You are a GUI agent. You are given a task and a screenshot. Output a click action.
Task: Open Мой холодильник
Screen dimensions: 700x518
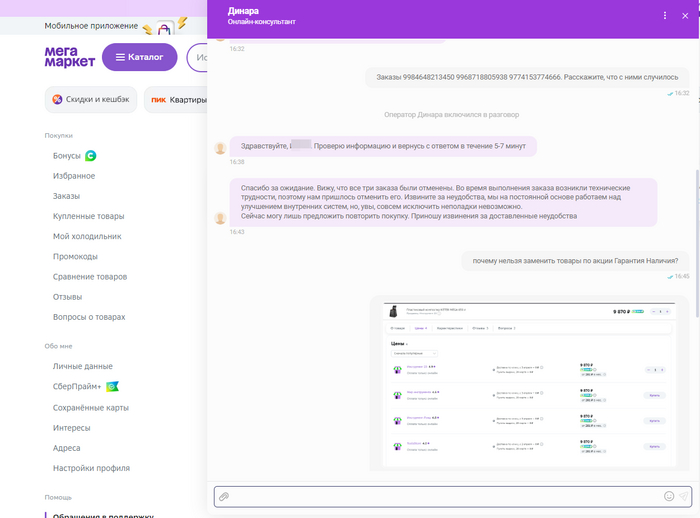87,236
